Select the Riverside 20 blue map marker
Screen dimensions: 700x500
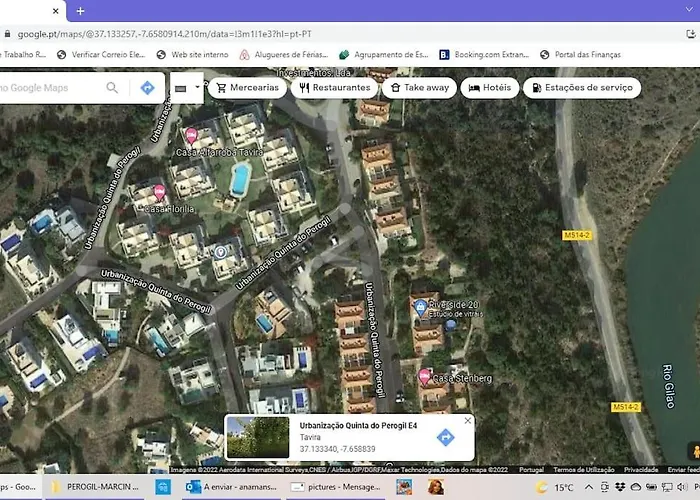[x=420, y=305]
